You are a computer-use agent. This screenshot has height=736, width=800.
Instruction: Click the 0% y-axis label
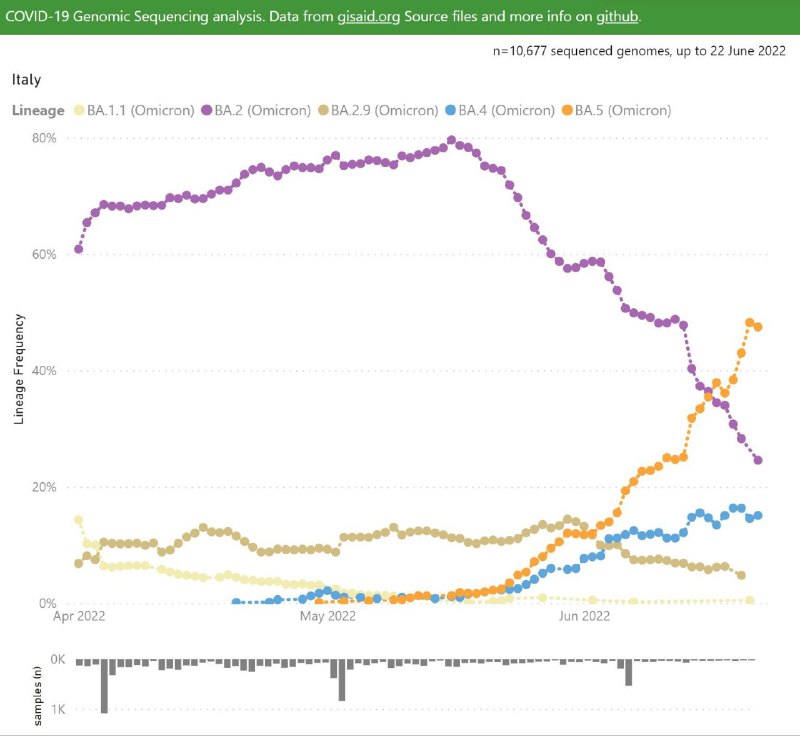(47, 603)
